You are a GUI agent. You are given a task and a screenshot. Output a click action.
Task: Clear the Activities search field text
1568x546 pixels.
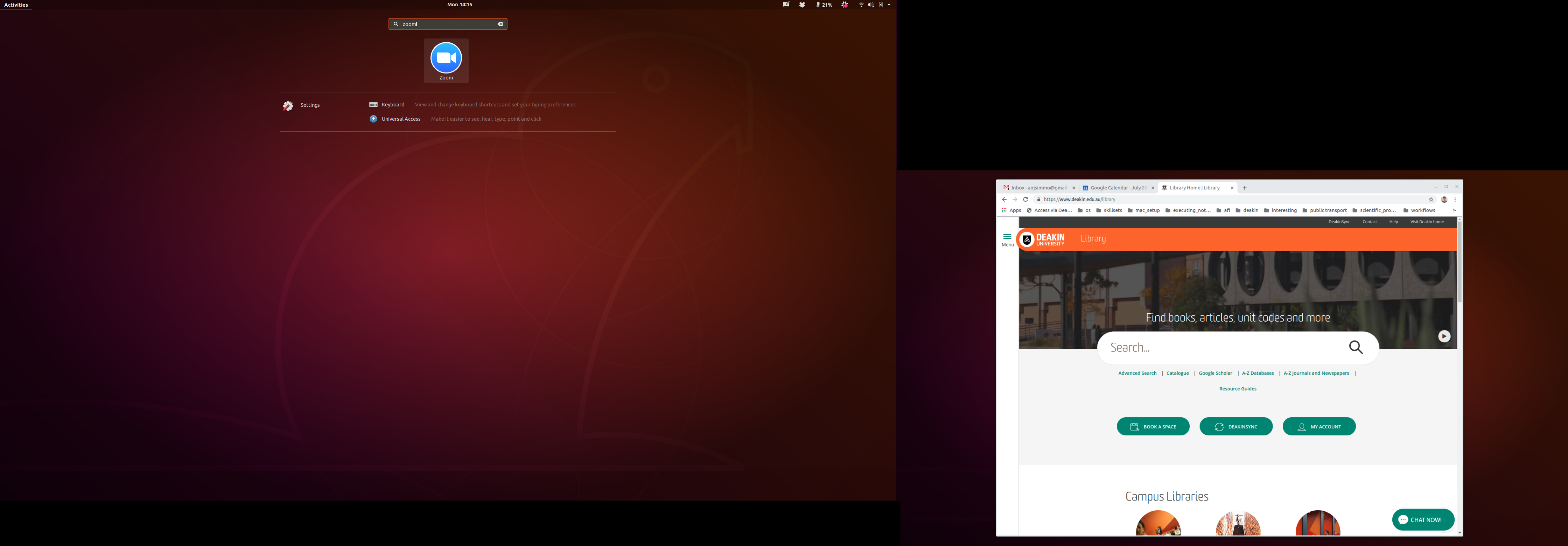500,24
